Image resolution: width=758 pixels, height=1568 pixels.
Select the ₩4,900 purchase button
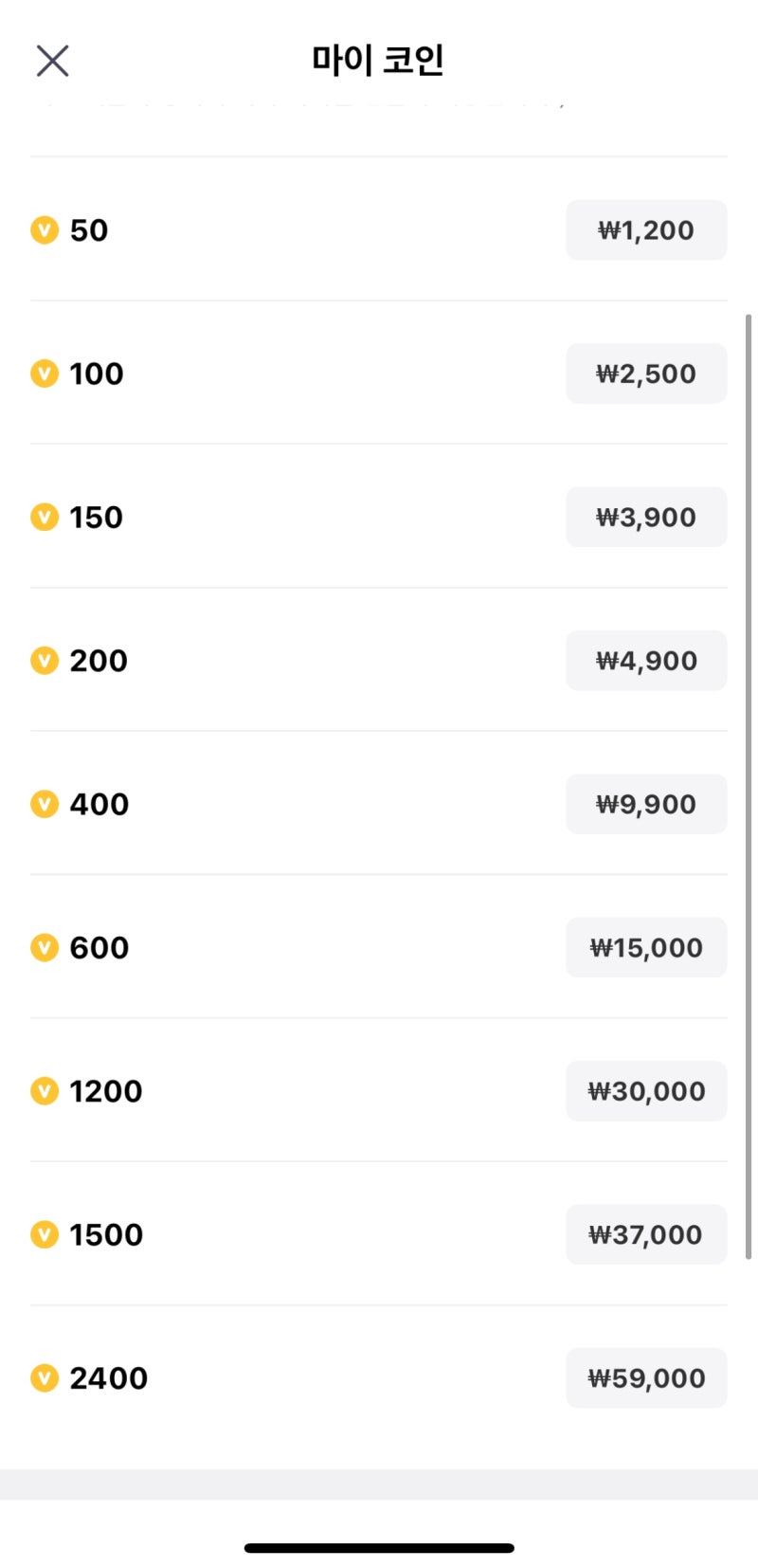pos(646,661)
